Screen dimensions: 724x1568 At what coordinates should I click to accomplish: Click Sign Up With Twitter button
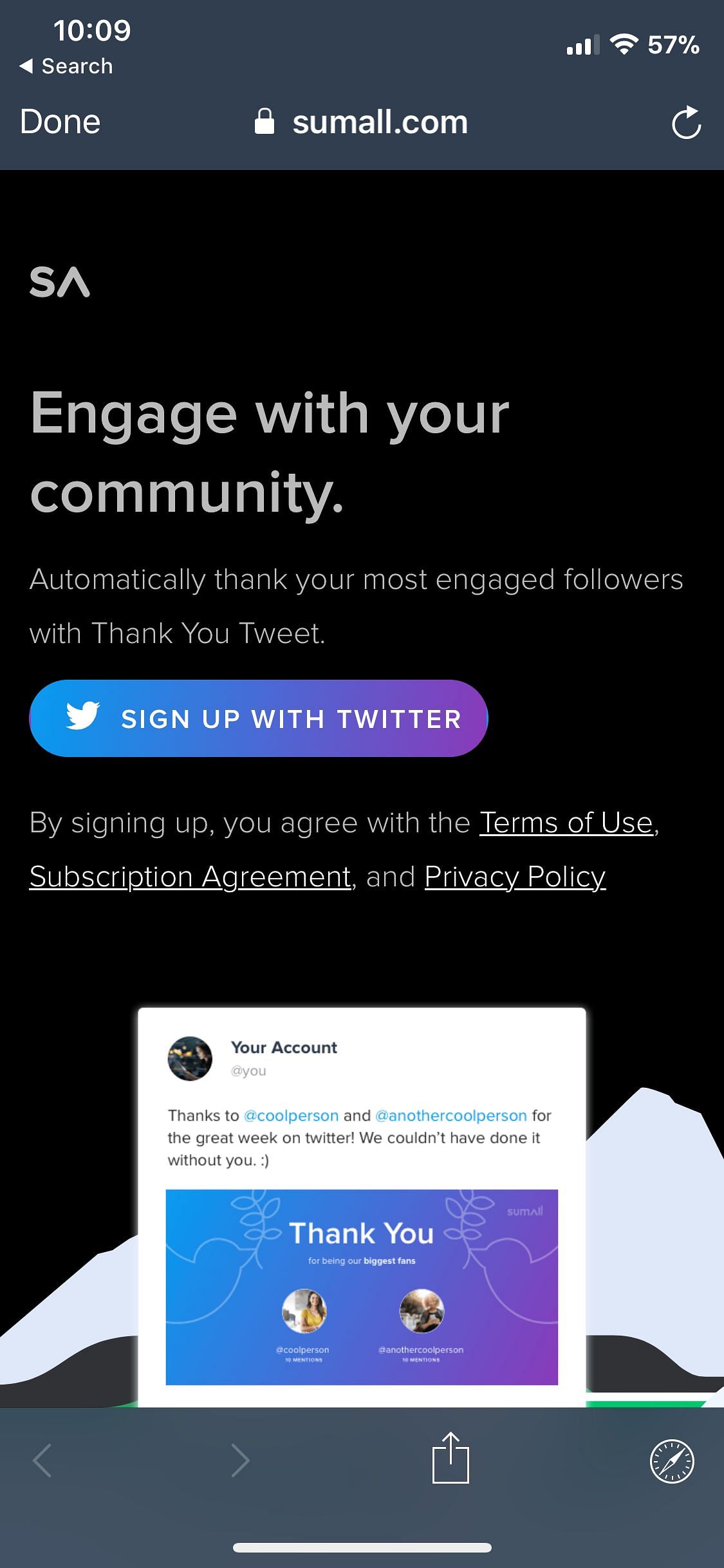[x=259, y=718]
